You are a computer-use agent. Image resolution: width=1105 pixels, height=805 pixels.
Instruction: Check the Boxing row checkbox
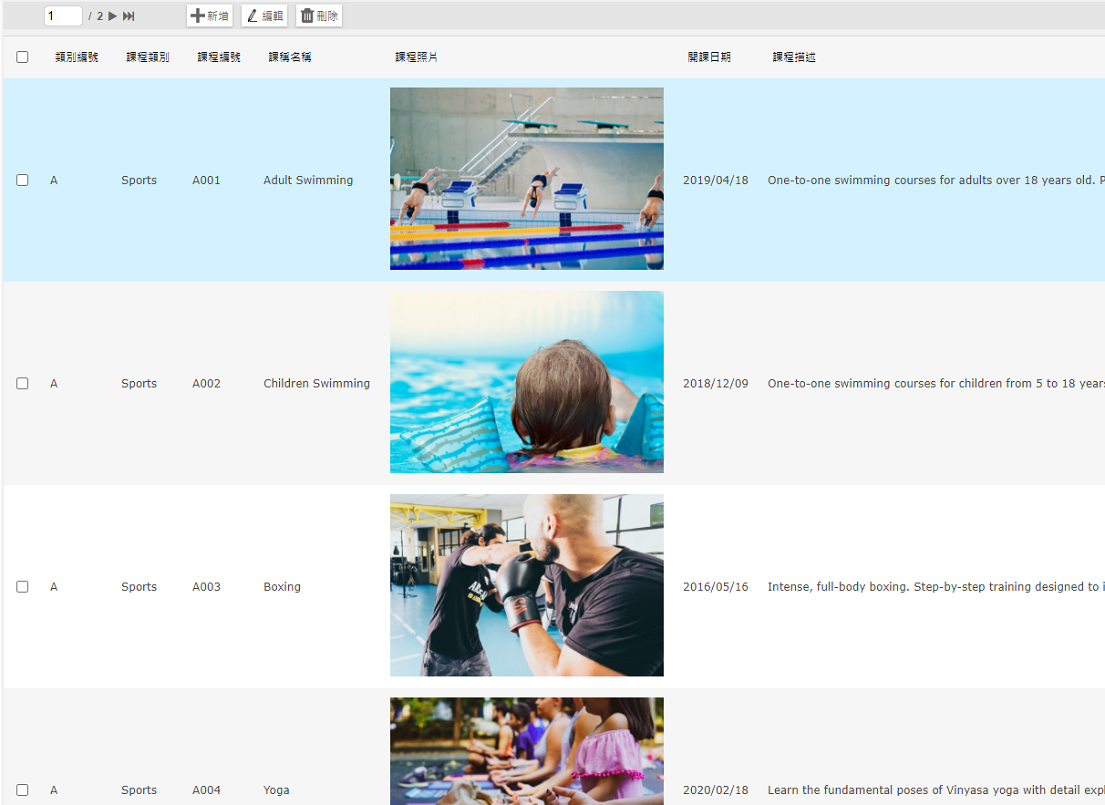(23, 586)
